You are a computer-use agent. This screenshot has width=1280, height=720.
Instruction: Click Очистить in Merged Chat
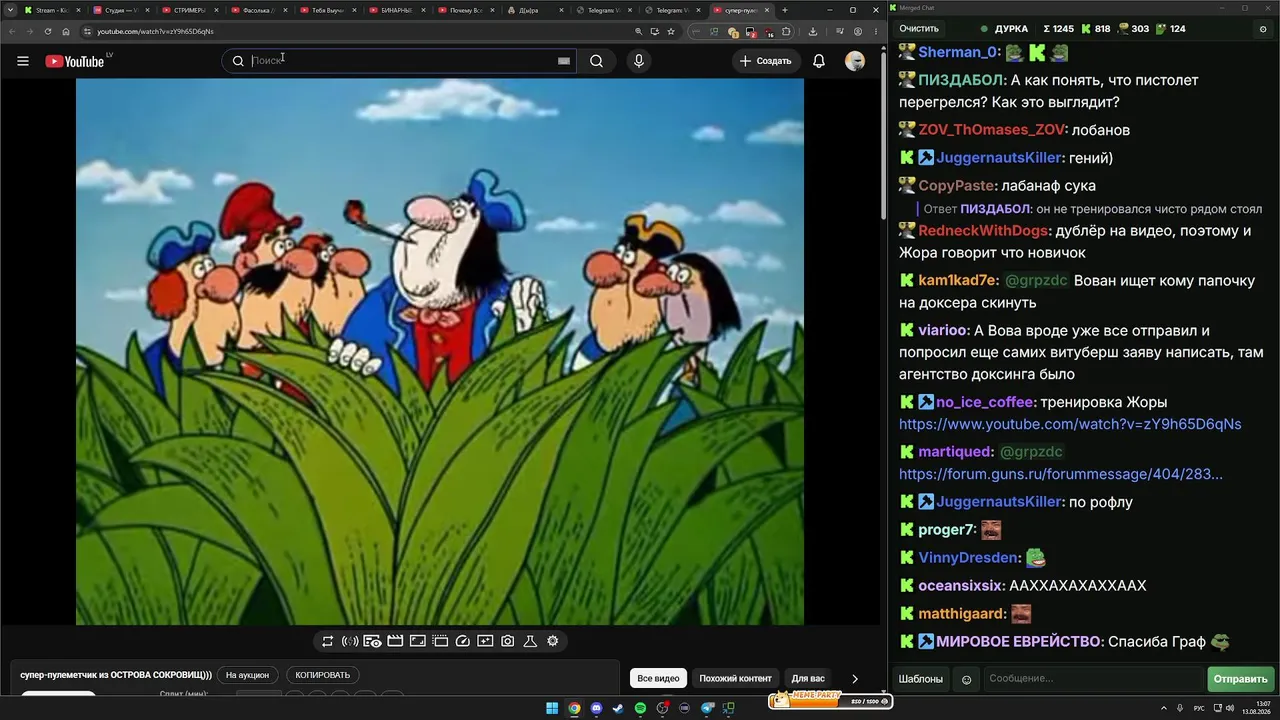pyautogui.click(x=919, y=29)
